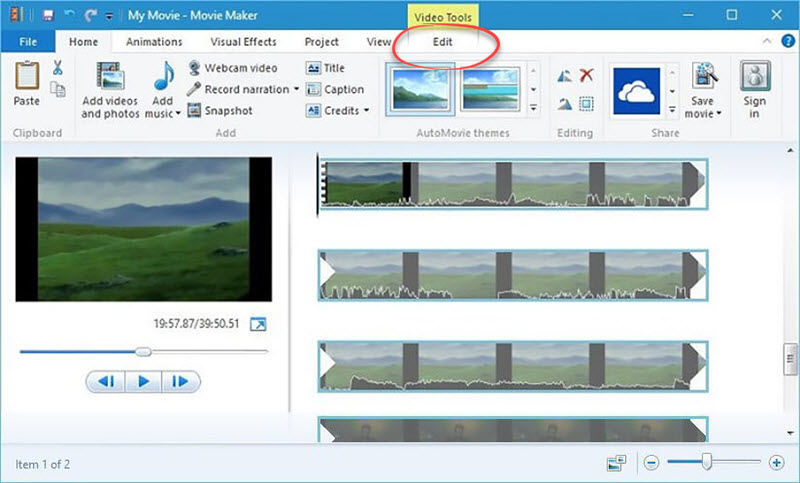Select the first AutoMovie theme thumbnail
This screenshot has height=483, width=800.
point(420,89)
